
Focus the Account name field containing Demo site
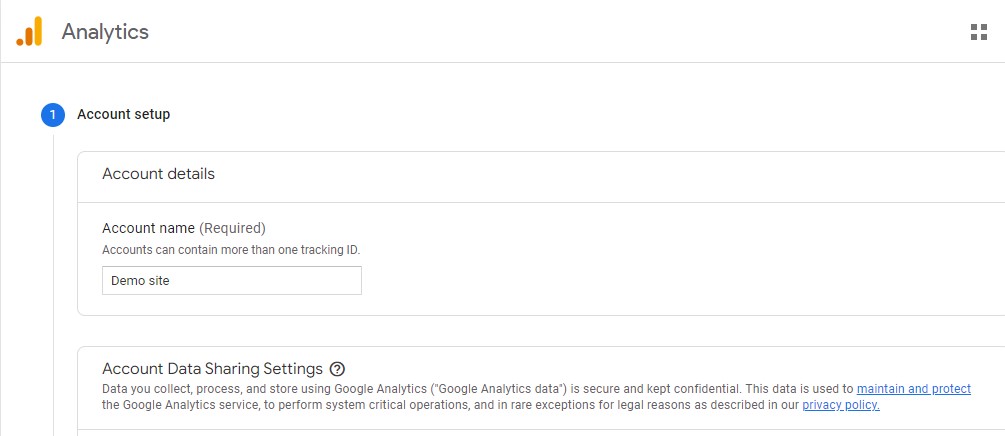tap(231, 281)
